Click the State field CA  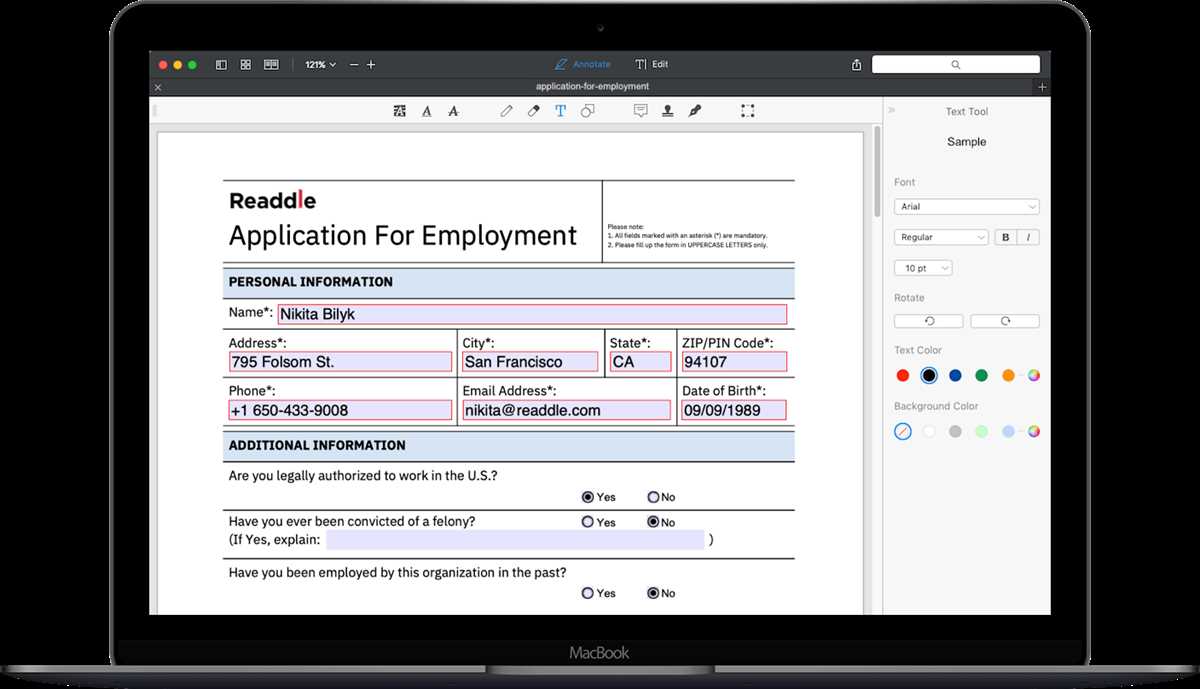640,362
